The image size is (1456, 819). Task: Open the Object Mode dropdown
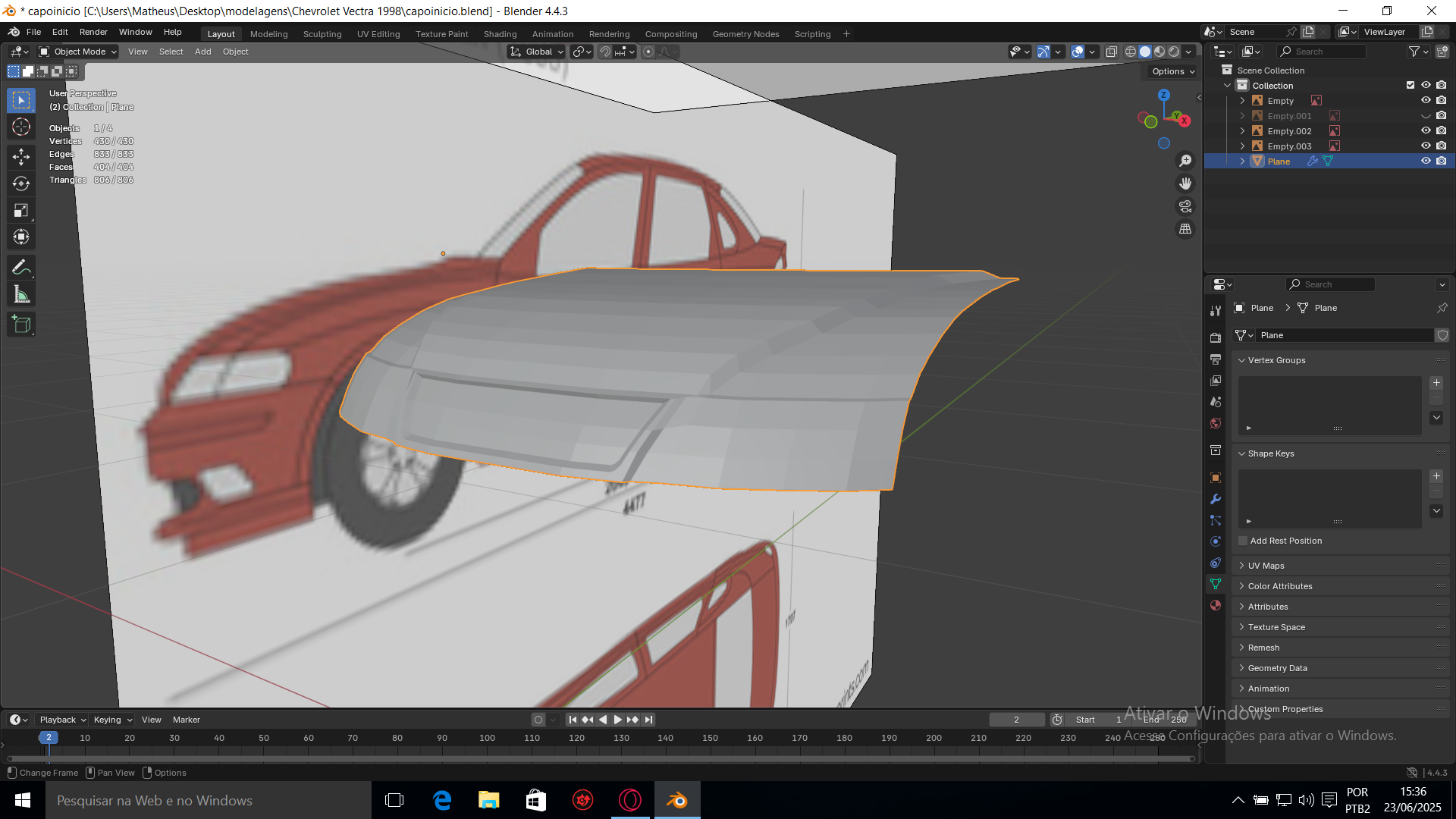[79, 52]
